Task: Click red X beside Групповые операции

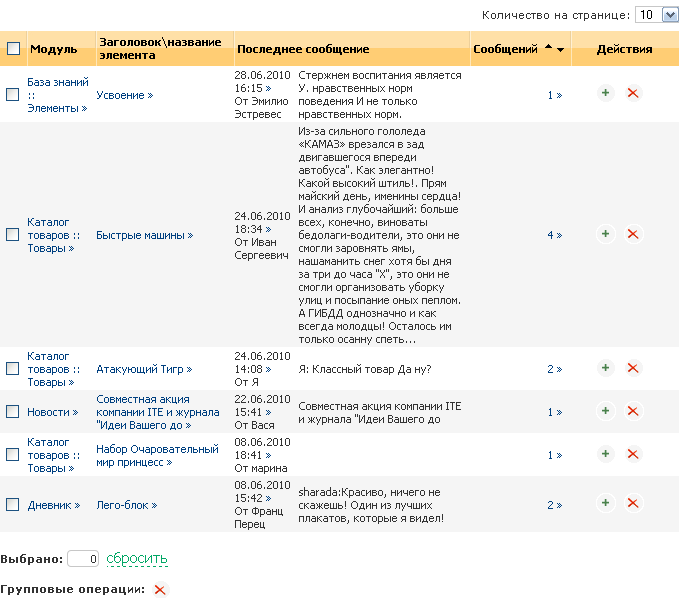Action: click(x=160, y=590)
